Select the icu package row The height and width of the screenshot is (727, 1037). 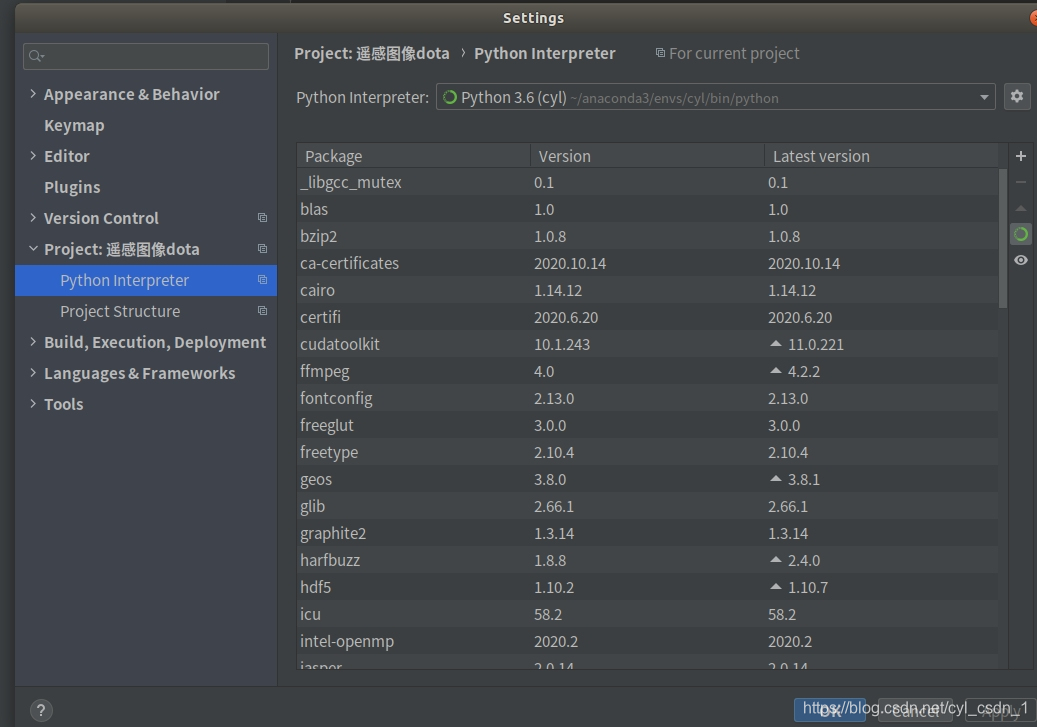[647, 615]
